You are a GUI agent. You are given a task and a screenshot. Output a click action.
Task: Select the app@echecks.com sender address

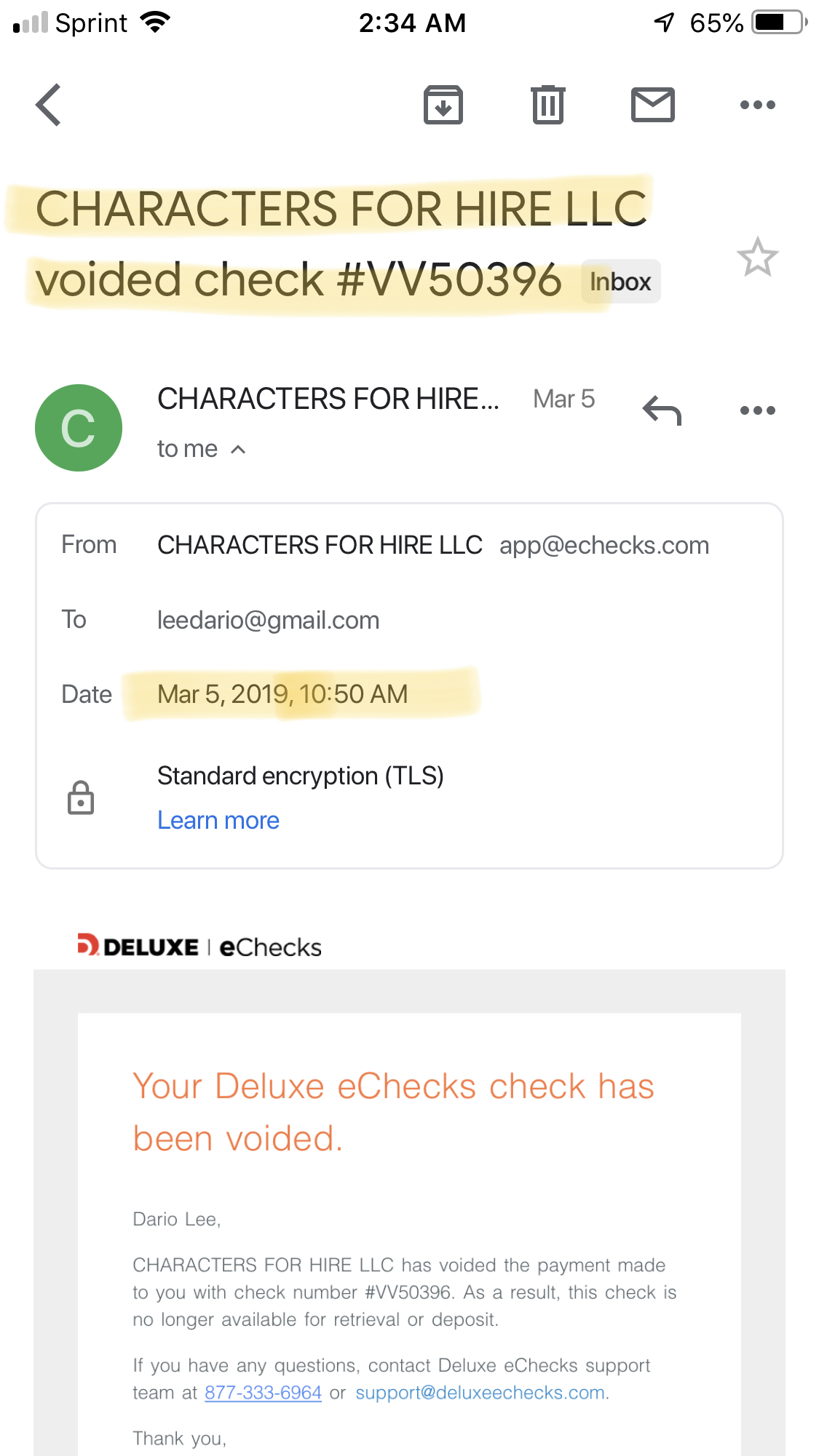604,546
